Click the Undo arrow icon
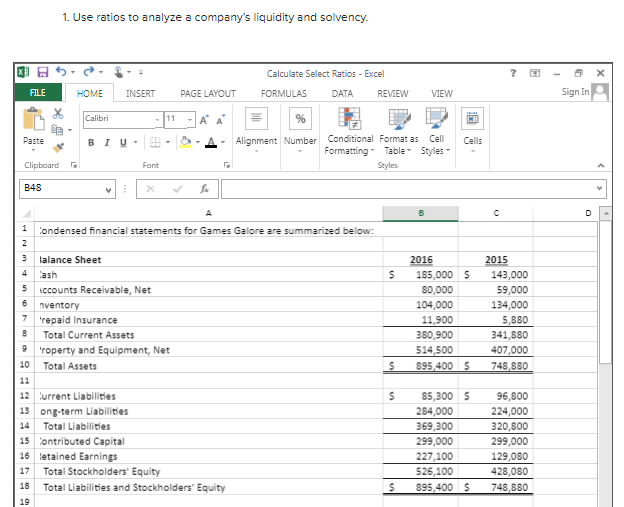Image resolution: width=624 pixels, height=507 pixels. point(61,72)
